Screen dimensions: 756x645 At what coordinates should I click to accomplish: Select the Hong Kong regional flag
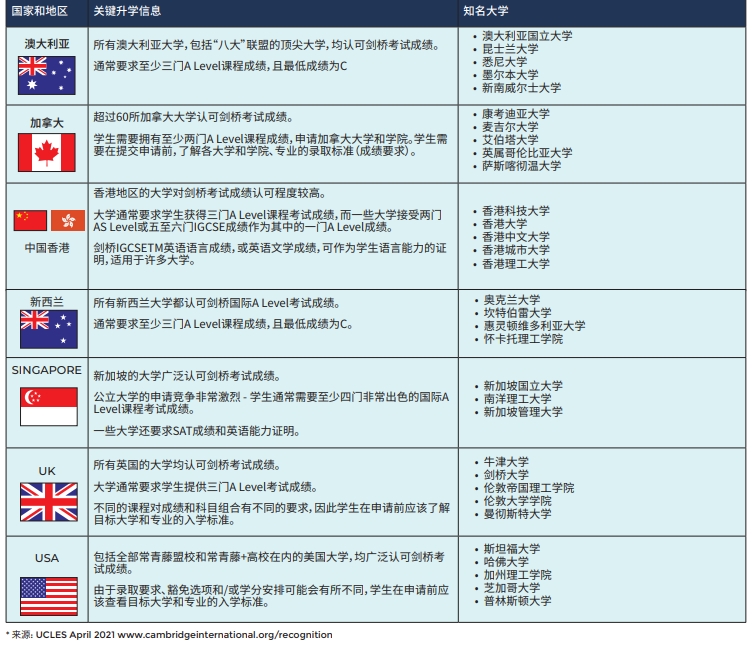[67, 220]
